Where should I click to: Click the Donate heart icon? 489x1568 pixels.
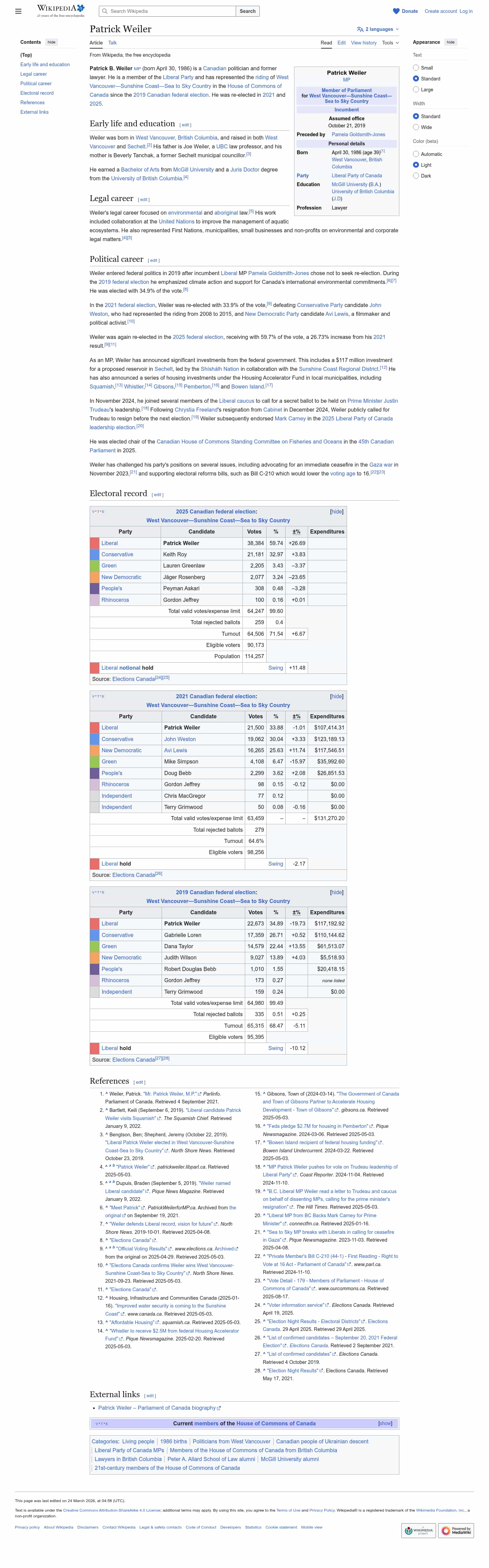point(396,11)
